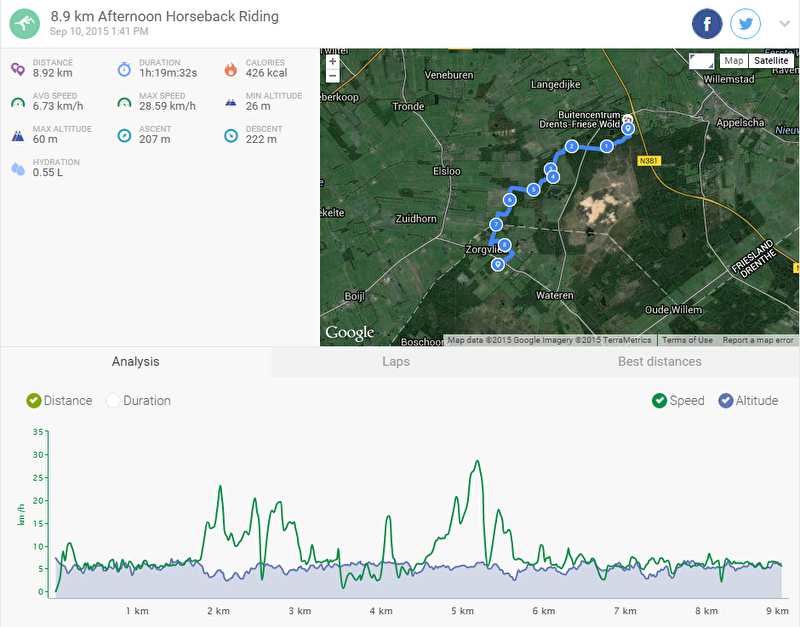
Task: Zoom out on the map
Action: 333,76
